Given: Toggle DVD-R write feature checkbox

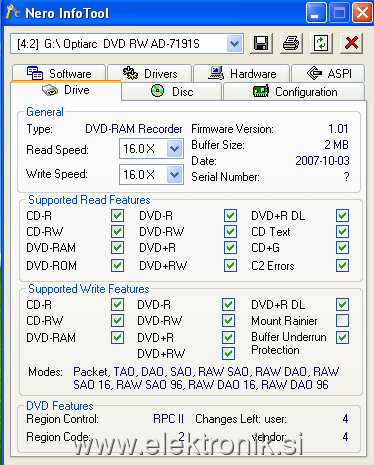Looking at the screenshot, I should click(x=228, y=304).
